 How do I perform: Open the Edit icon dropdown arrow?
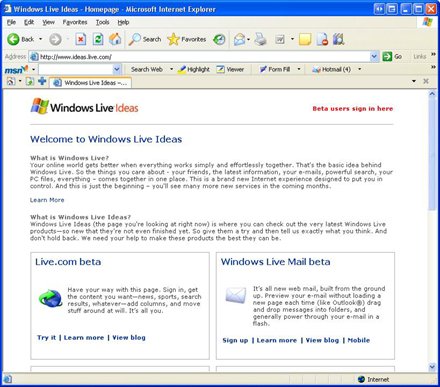[292, 39]
